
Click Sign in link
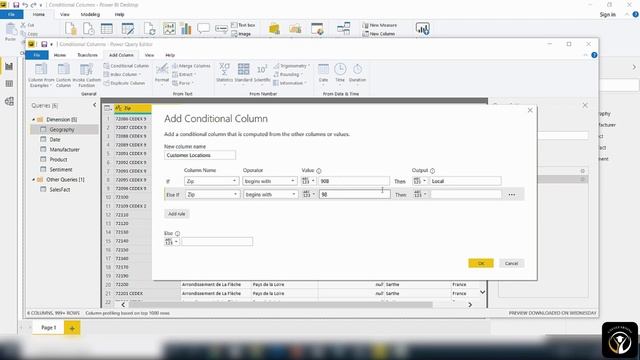point(607,14)
